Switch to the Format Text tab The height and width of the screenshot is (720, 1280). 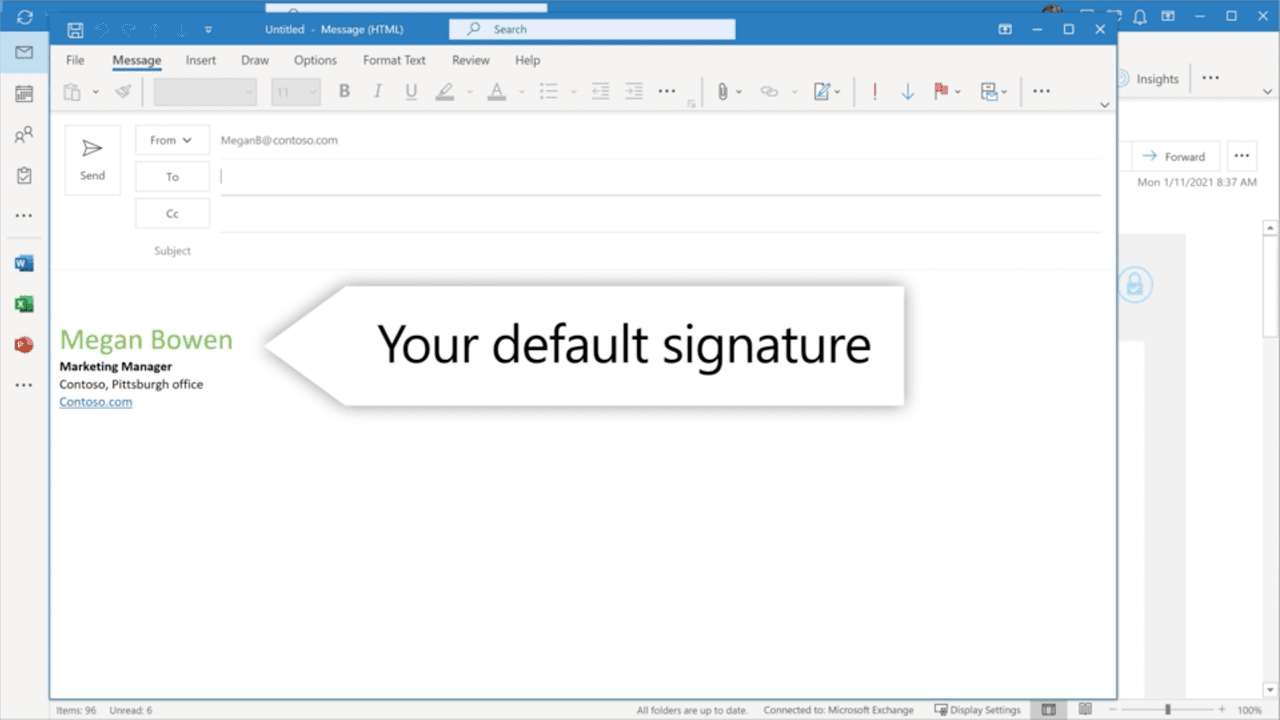pos(394,60)
